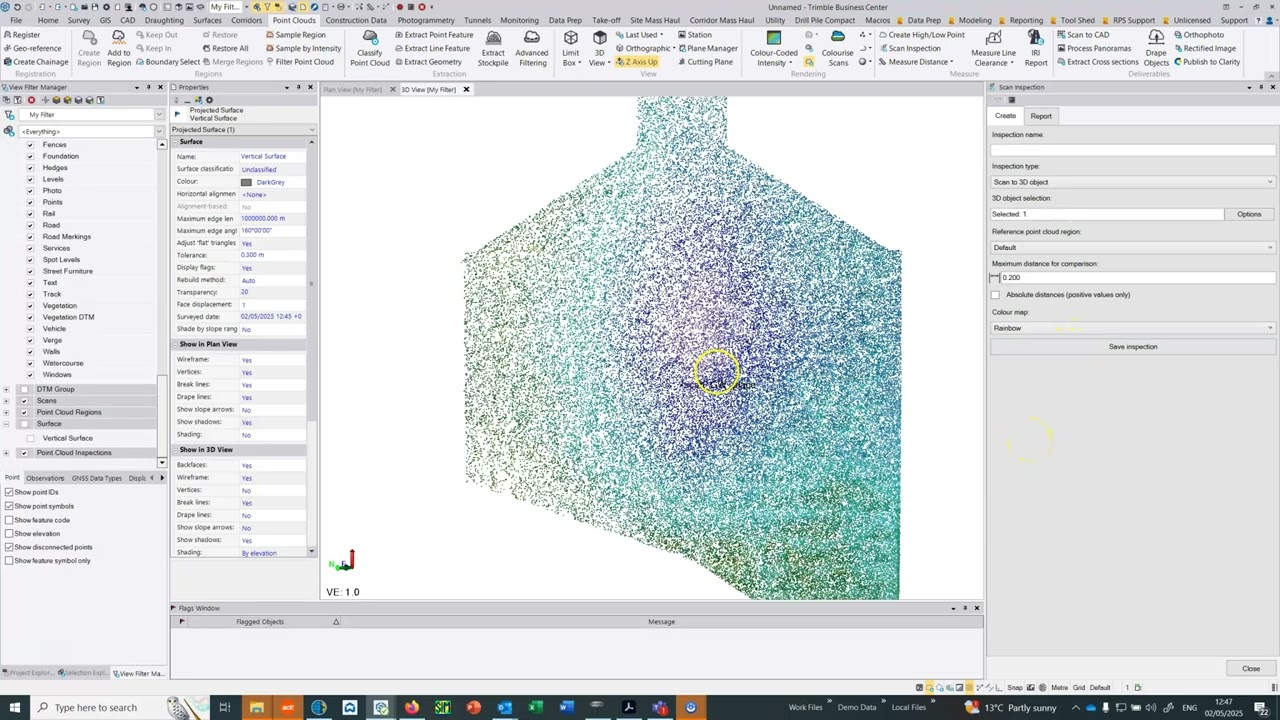Open File Explorer from the taskbar

coord(256,708)
